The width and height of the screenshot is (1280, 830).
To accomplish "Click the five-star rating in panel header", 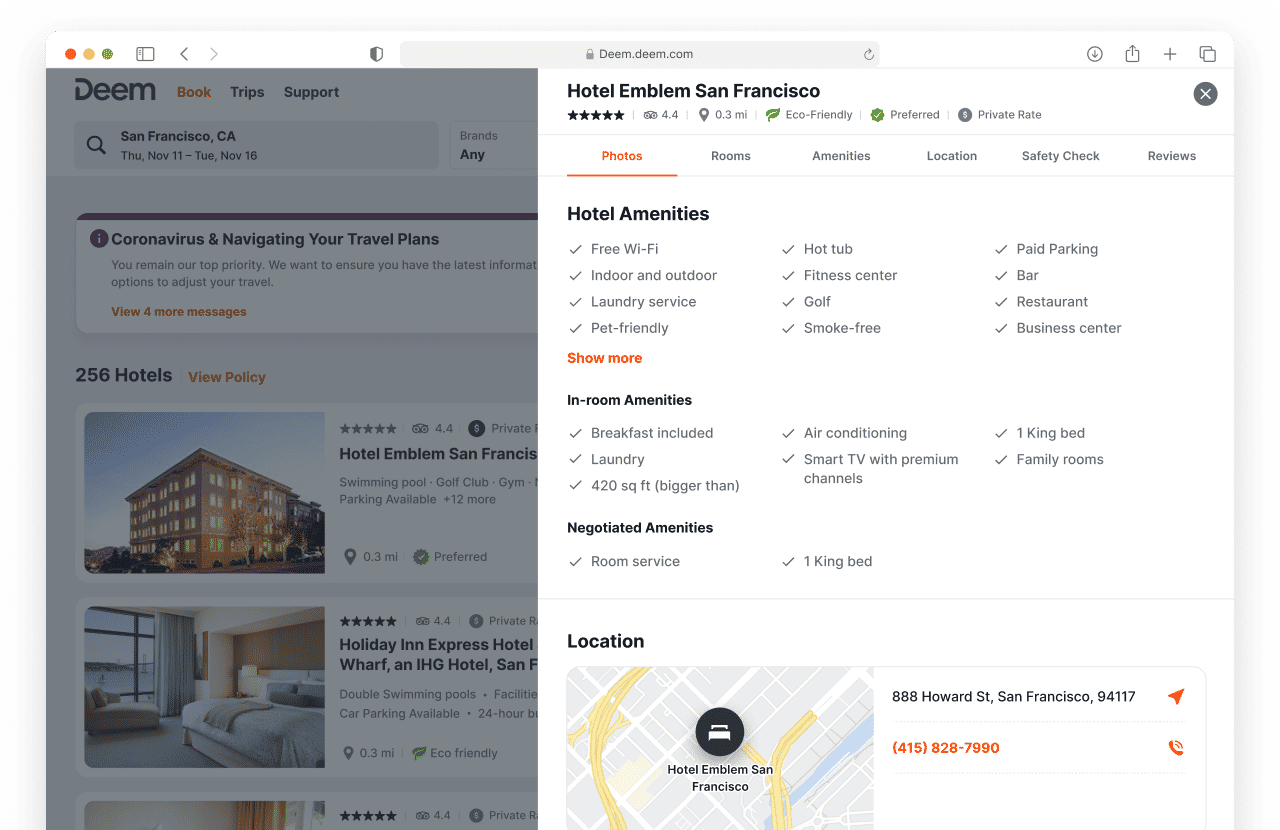I will pyautogui.click(x=596, y=115).
